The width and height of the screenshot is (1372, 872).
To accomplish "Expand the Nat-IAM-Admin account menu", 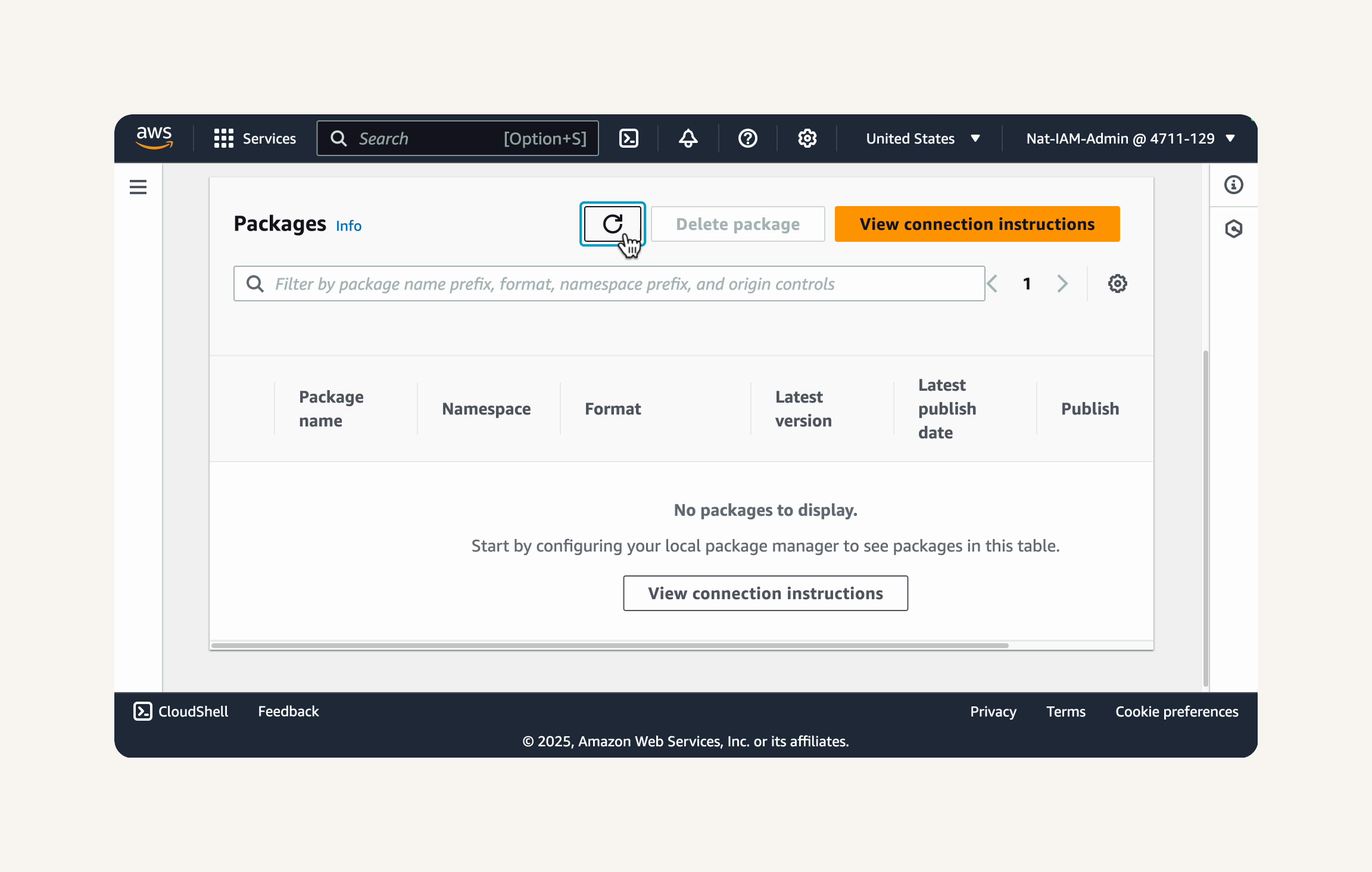I will point(1131,138).
